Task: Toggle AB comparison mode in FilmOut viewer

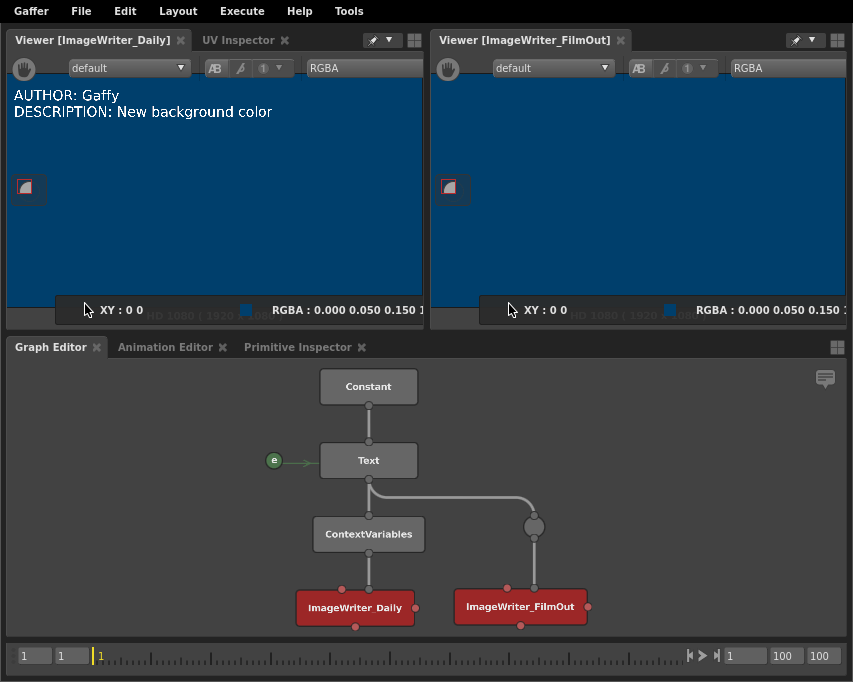Action: point(639,69)
